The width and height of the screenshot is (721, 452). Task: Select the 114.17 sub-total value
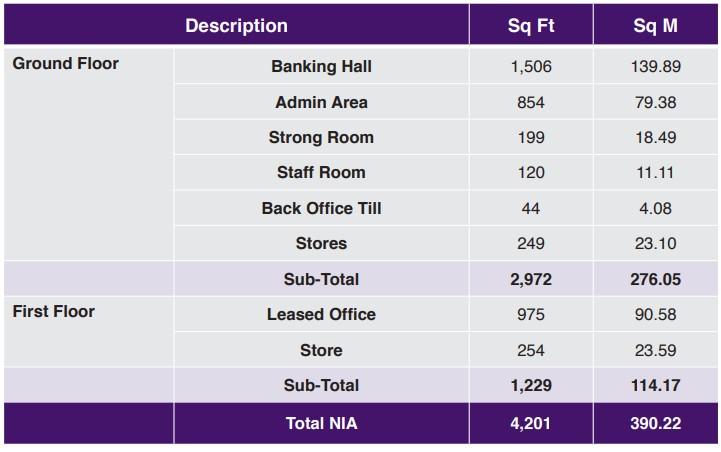coord(655,385)
